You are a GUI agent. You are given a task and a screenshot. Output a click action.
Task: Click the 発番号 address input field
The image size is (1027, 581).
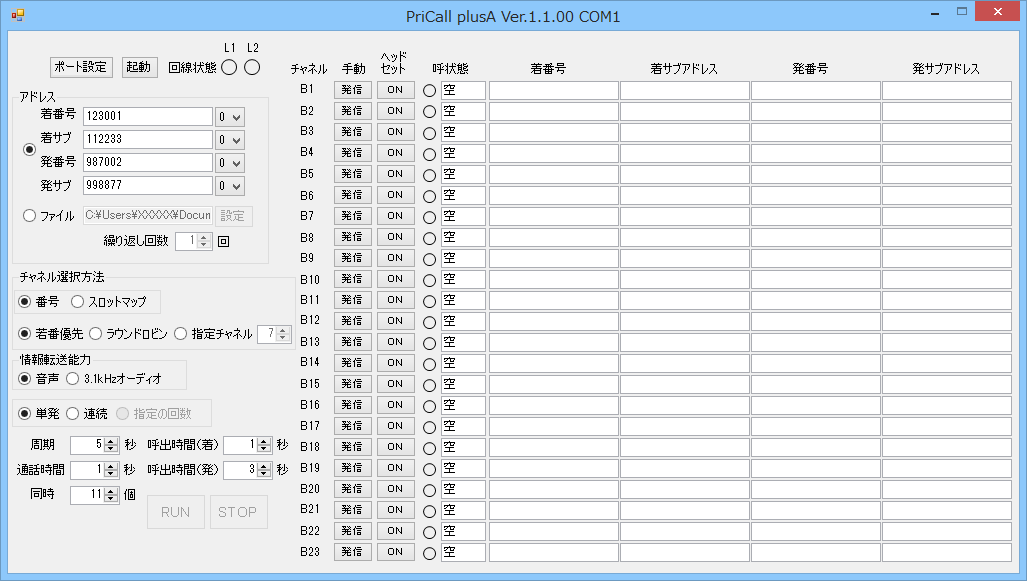tap(148, 162)
